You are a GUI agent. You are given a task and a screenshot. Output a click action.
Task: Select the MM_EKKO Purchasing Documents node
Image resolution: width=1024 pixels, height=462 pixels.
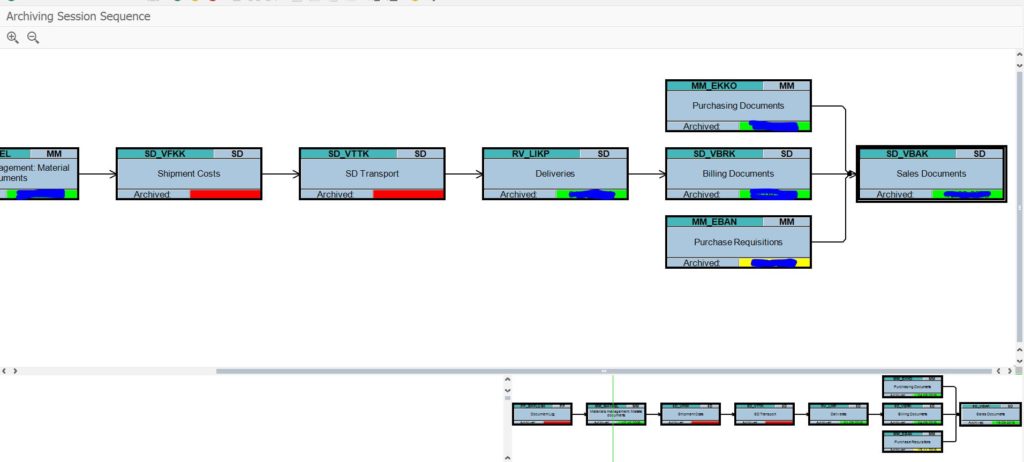pyautogui.click(x=738, y=105)
